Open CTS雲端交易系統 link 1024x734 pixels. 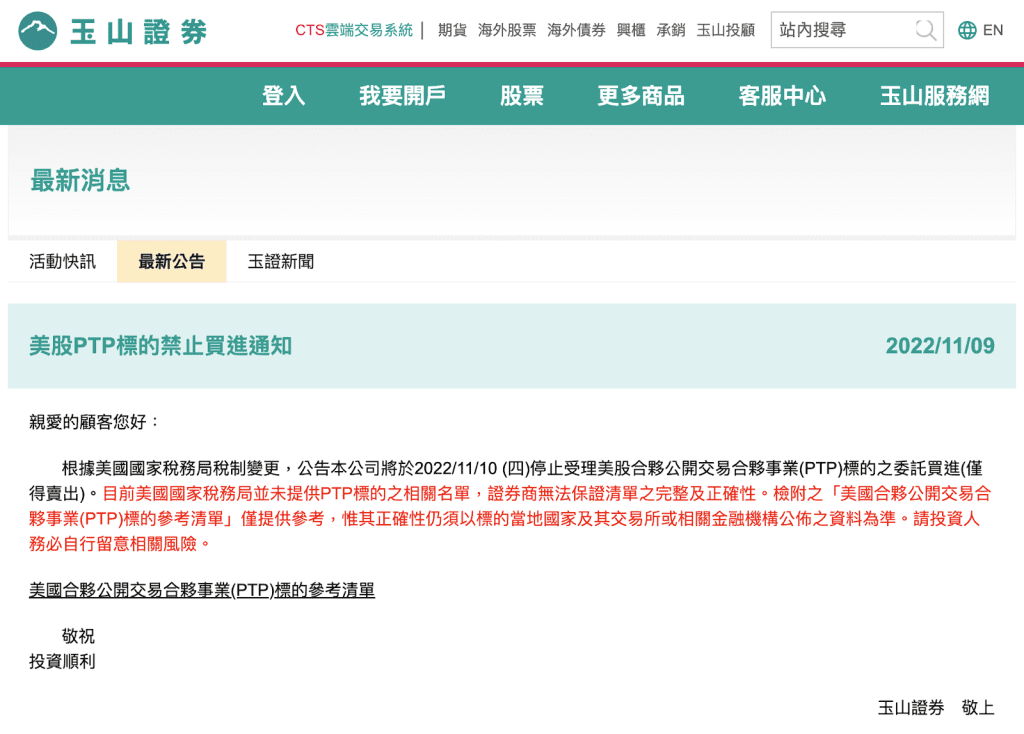click(x=354, y=30)
